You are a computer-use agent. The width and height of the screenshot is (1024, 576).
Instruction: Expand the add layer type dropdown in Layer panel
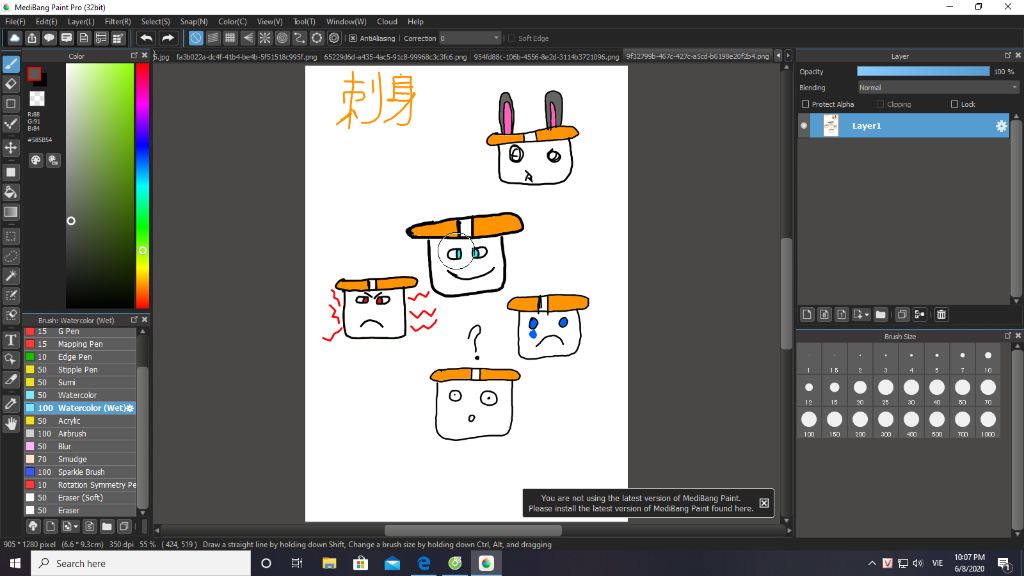(x=867, y=315)
